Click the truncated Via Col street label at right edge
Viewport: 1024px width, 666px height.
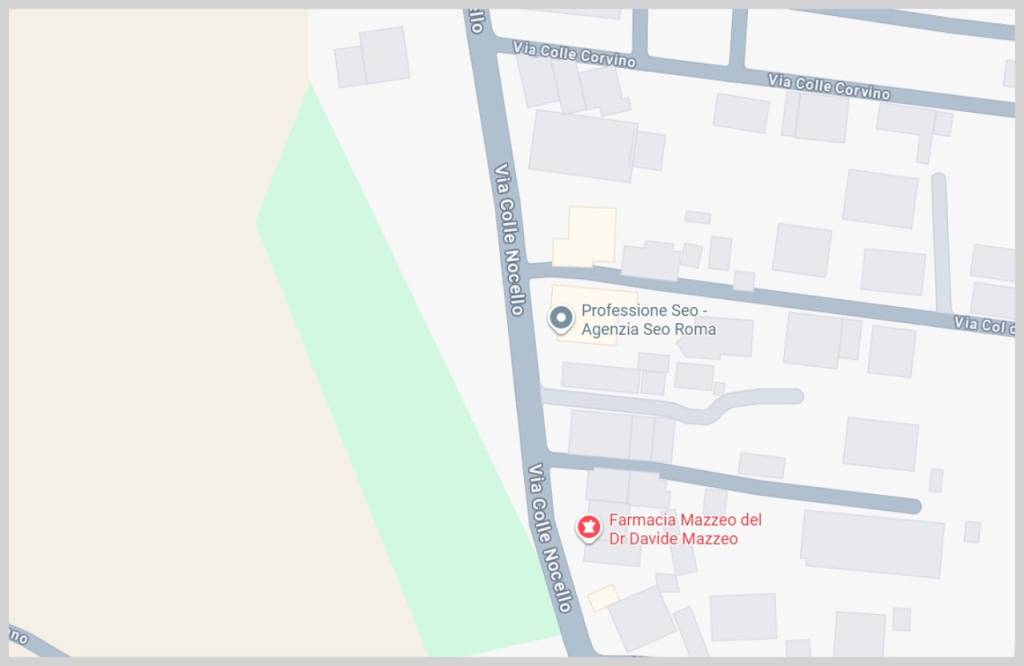984,325
